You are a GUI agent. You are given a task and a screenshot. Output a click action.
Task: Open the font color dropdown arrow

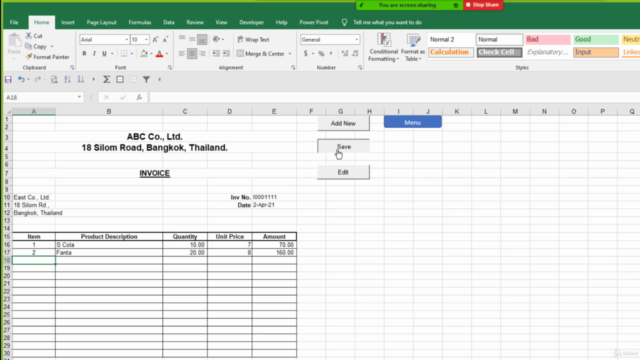coord(167,53)
